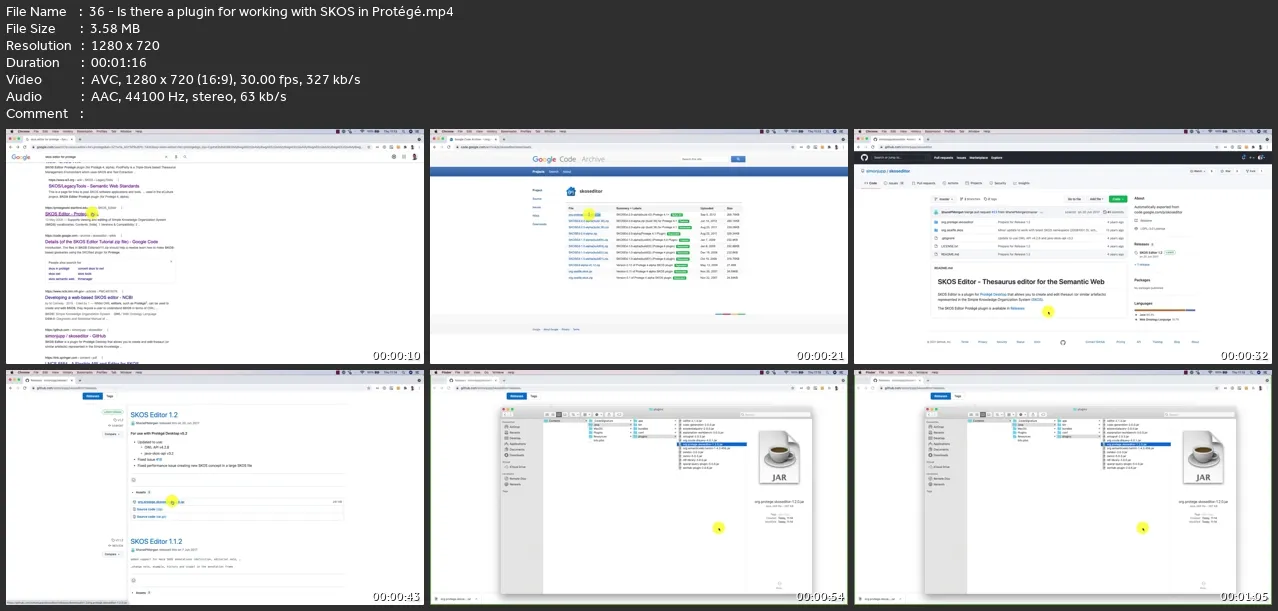Click the 'File' column header in the downloads table
This screenshot has height=611, width=1278.
[571, 208]
